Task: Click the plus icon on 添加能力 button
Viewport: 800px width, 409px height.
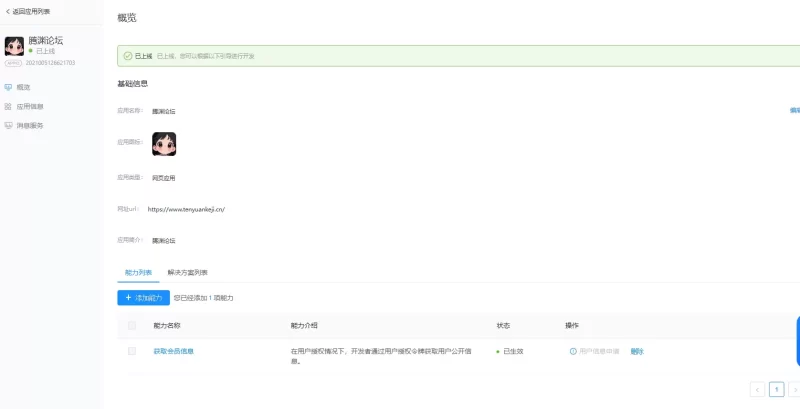Action: tap(128, 298)
